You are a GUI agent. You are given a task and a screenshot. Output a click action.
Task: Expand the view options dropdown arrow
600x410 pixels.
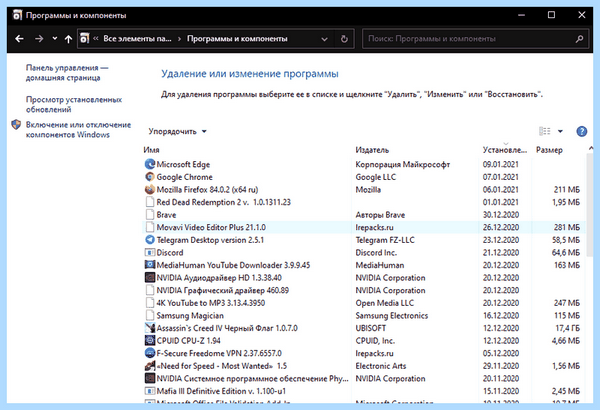[560, 131]
